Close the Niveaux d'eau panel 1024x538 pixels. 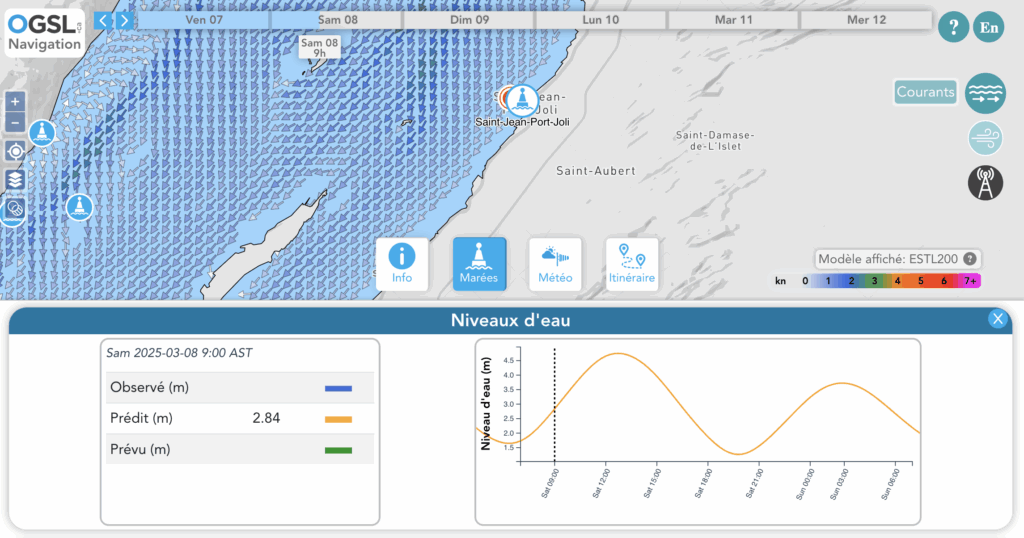(997, 319)
